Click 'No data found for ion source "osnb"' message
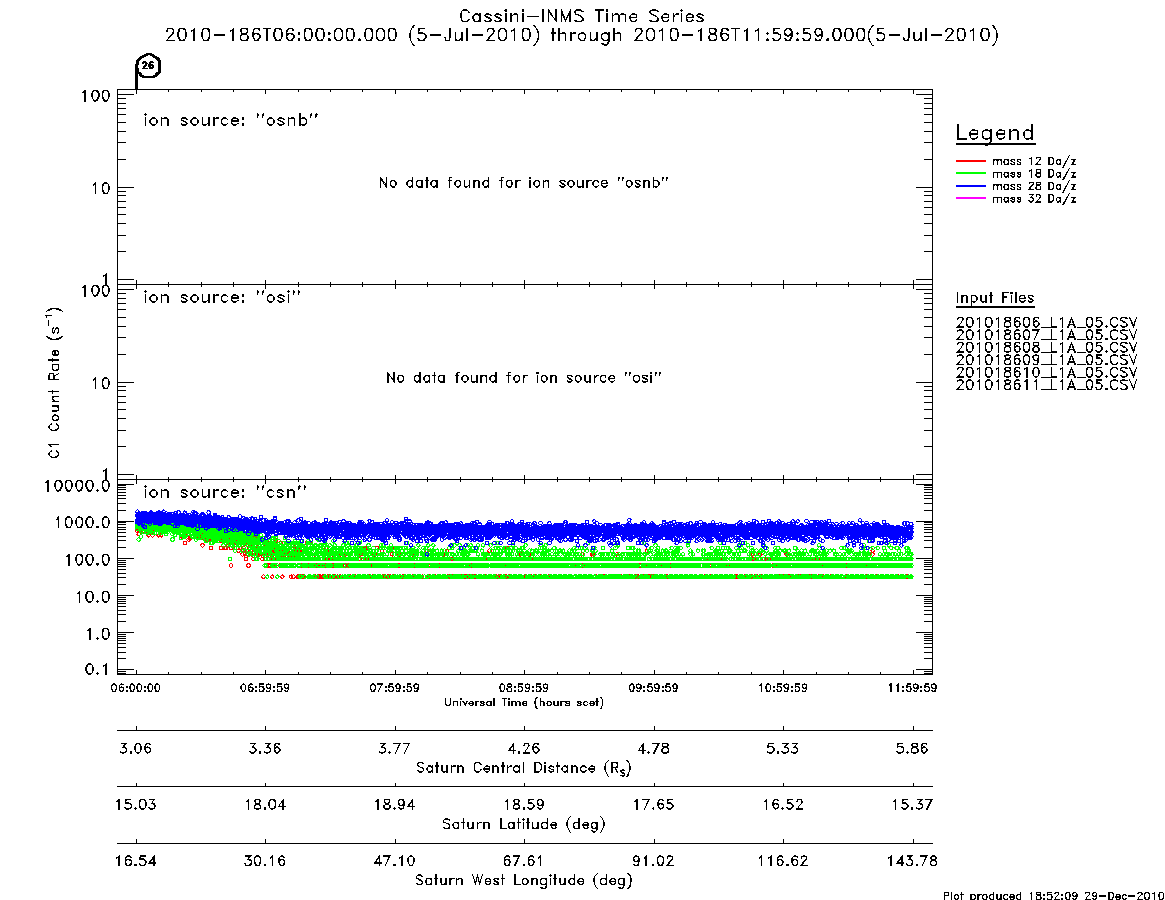 (524, 183)
